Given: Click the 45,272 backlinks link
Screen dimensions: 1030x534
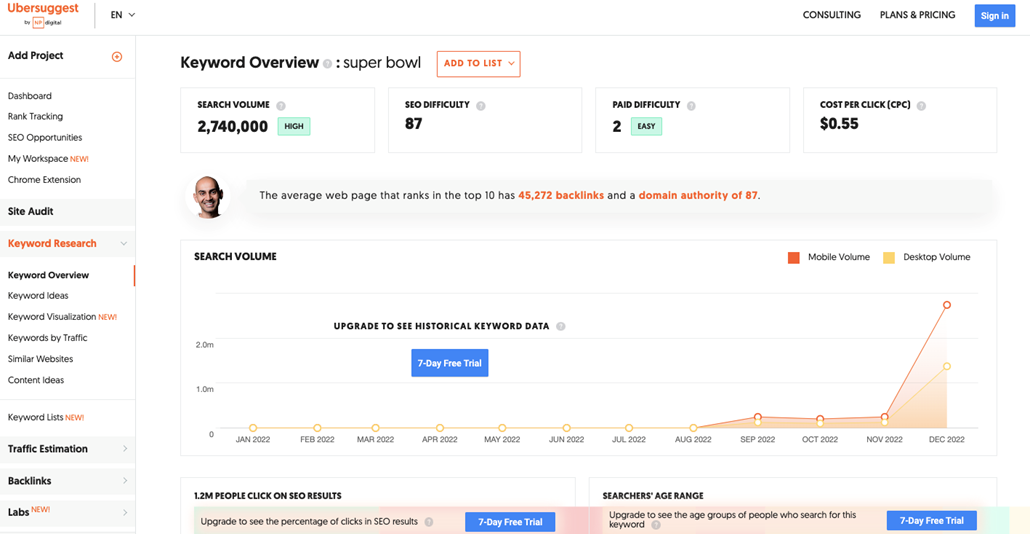Looking at the screenshot, I should pyautogui.click(x=561, y=196).
